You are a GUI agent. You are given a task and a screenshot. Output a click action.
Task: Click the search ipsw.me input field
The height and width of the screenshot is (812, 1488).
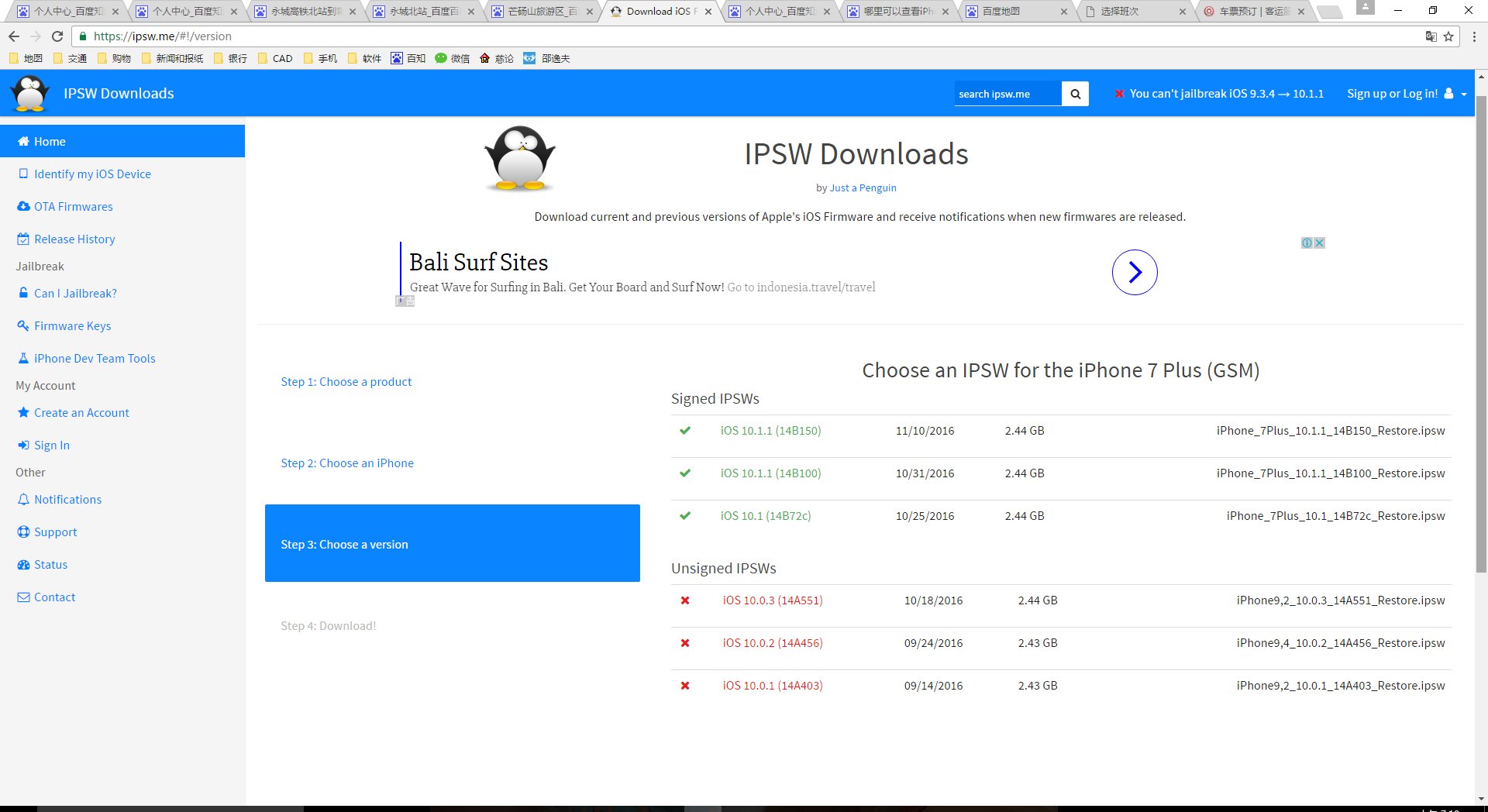[x=1007, y=94]
